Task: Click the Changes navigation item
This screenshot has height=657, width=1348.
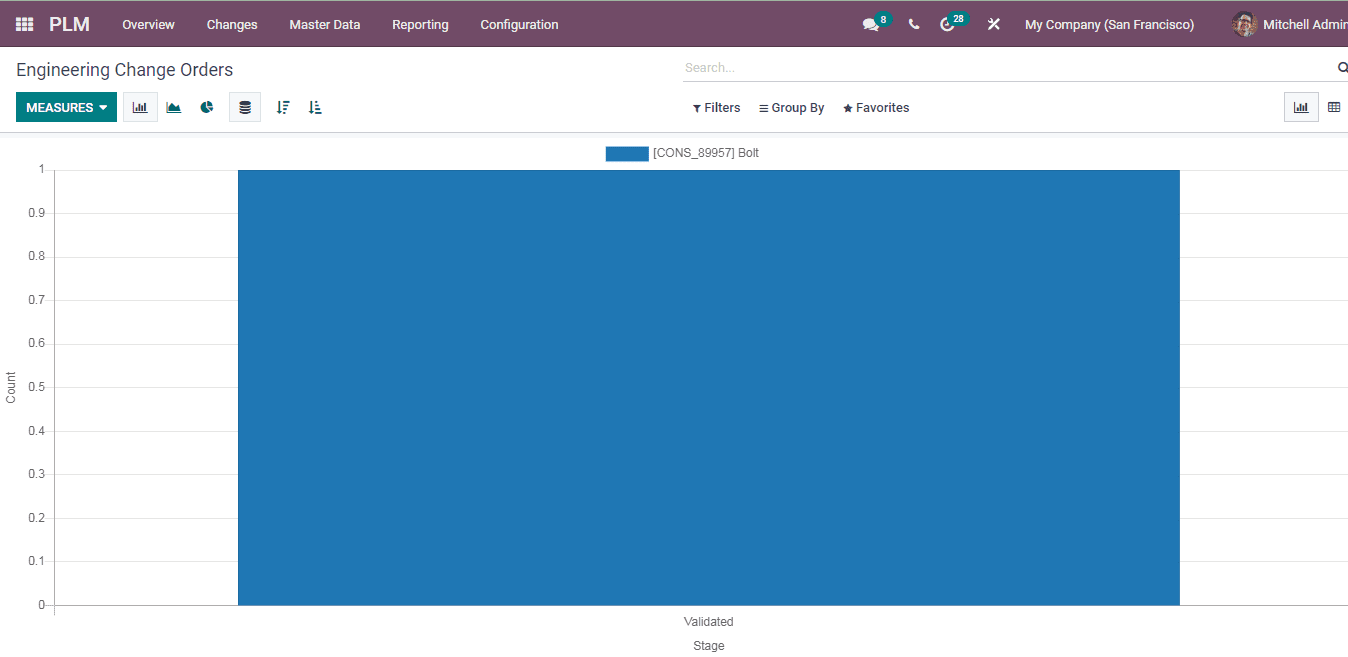Action: pos(231,24)
